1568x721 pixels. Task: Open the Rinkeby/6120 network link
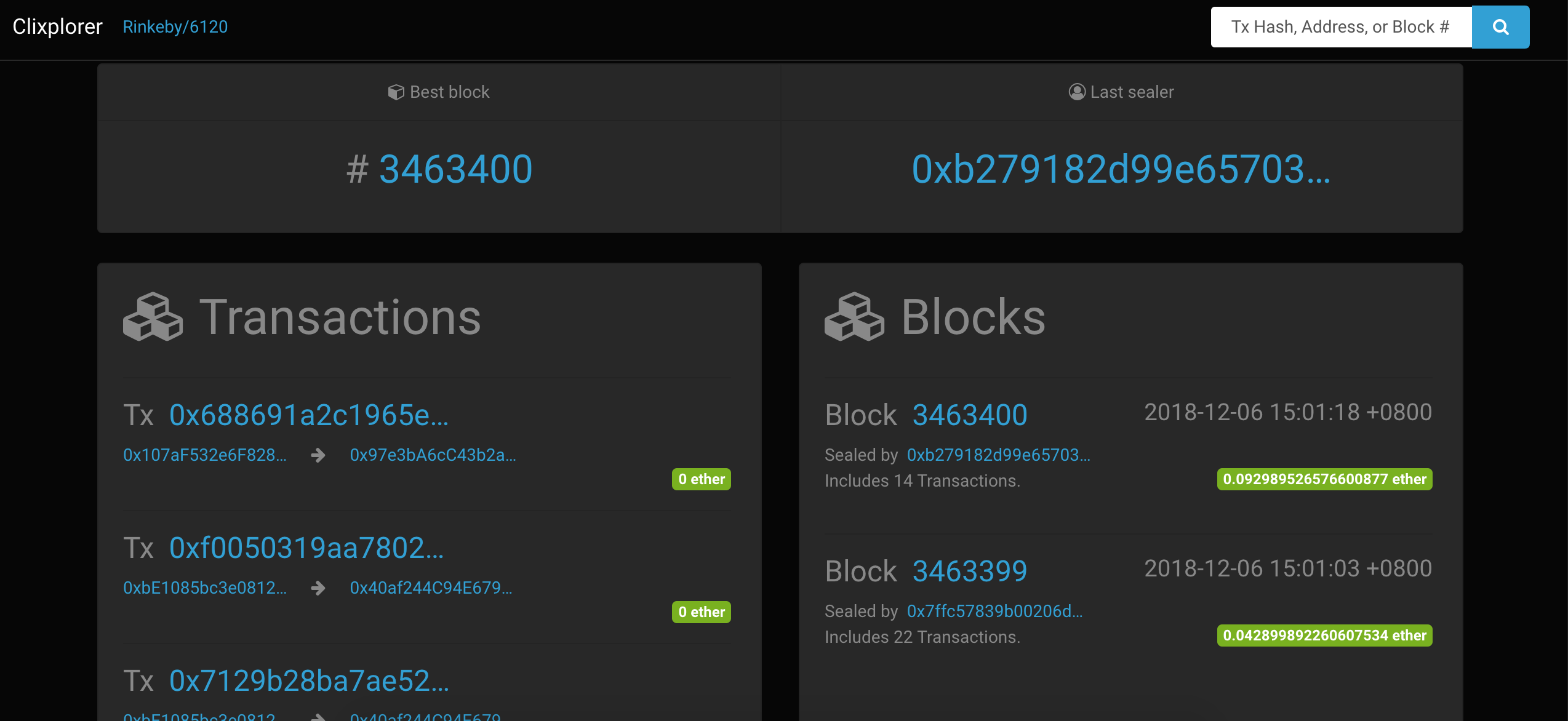pyautogui.click(x=175, y=27)
